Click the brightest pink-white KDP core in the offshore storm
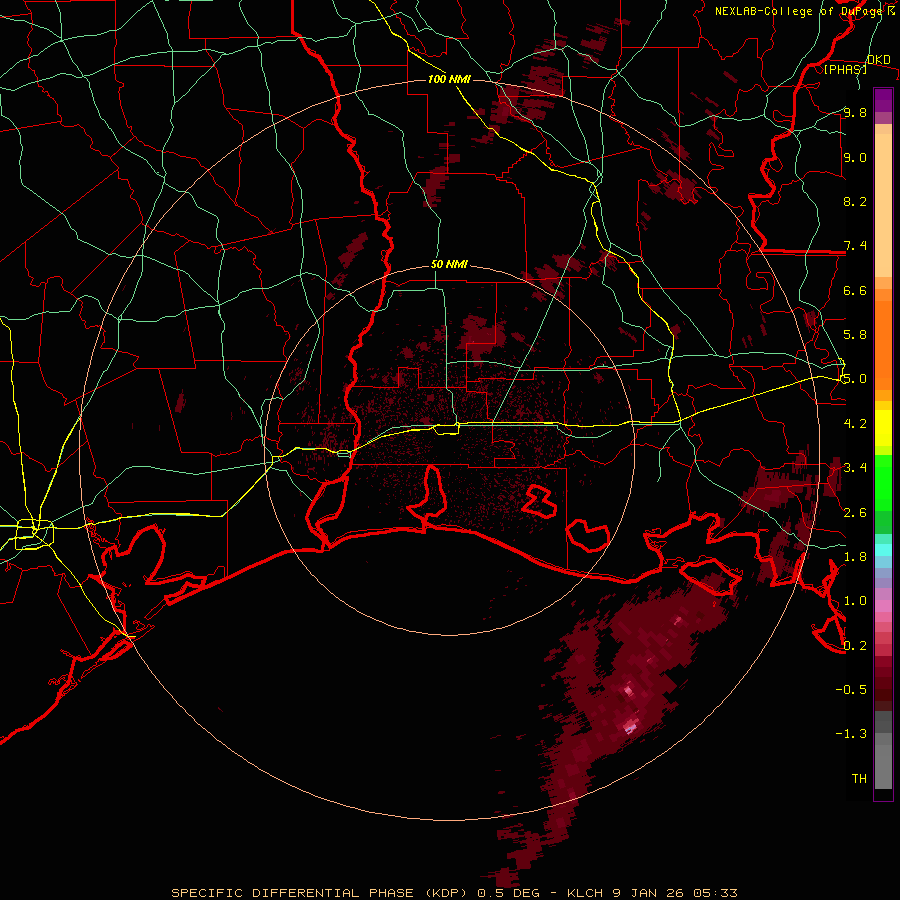 point(630,727)
